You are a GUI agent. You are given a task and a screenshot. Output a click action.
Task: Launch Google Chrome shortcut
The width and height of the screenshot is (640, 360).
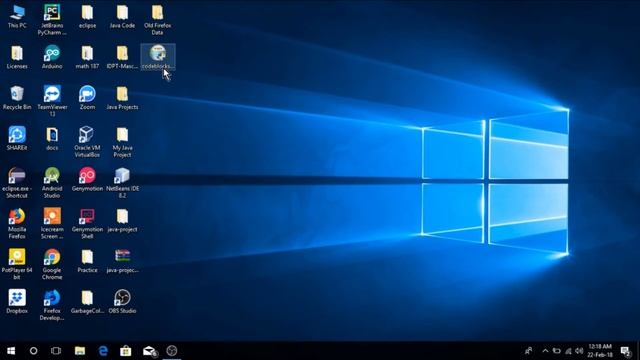tap(52, 264)
